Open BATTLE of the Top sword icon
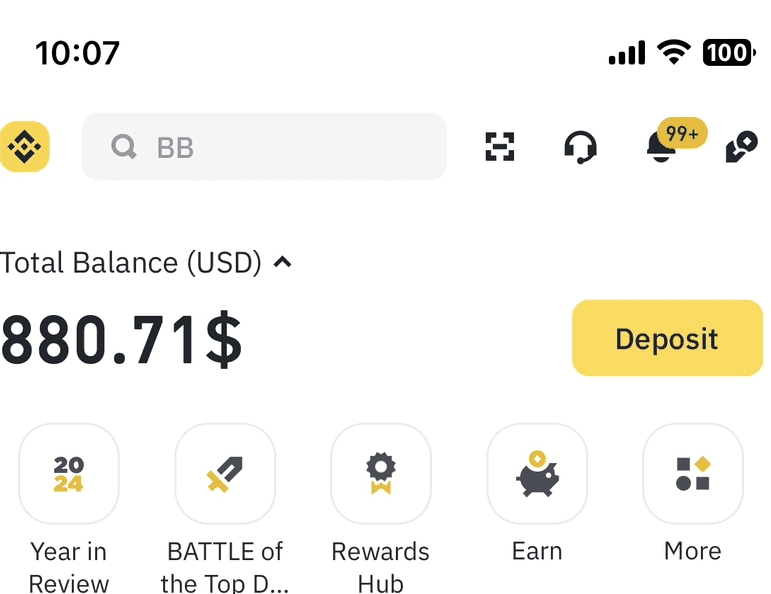 click(x=225, y=474)
